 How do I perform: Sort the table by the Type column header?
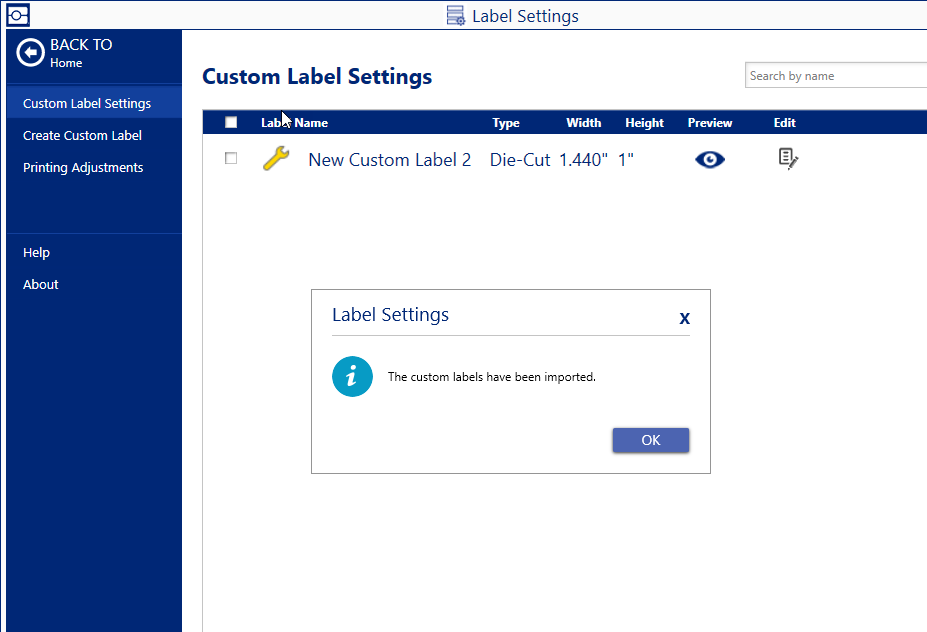[x=506, y=123]
